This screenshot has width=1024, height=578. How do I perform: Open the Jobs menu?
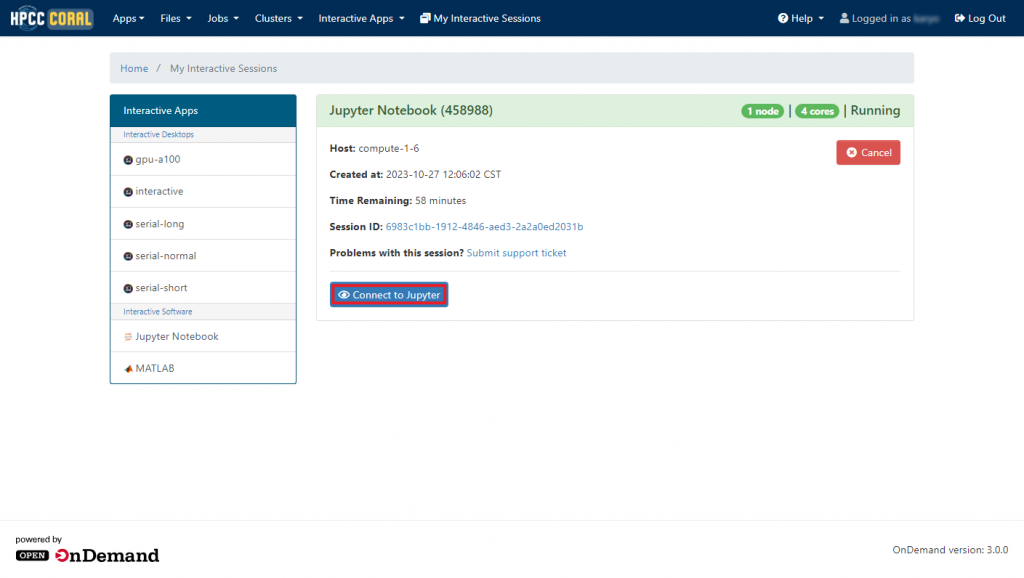click(222, 17)
